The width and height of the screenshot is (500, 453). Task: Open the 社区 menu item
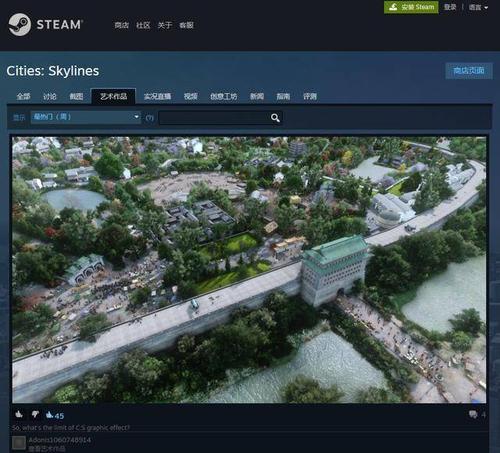143,25
